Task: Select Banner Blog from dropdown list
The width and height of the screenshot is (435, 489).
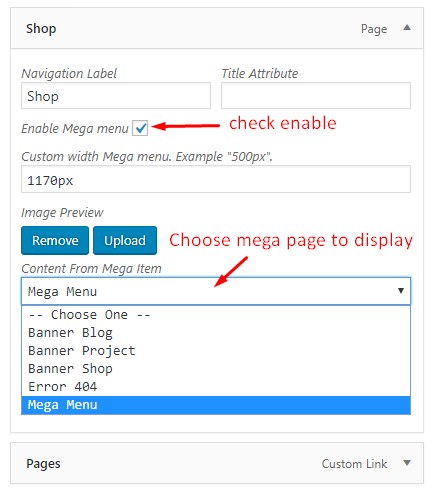Action: pyautogui.click(x=216, y=333)
